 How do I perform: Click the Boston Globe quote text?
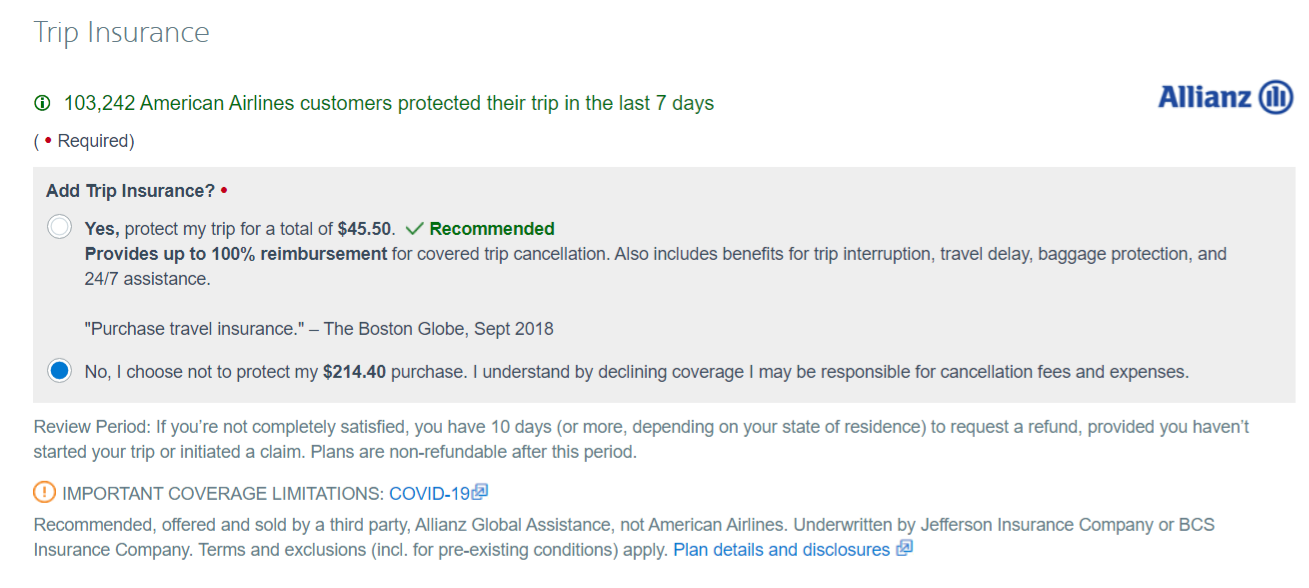click(319, 328)
